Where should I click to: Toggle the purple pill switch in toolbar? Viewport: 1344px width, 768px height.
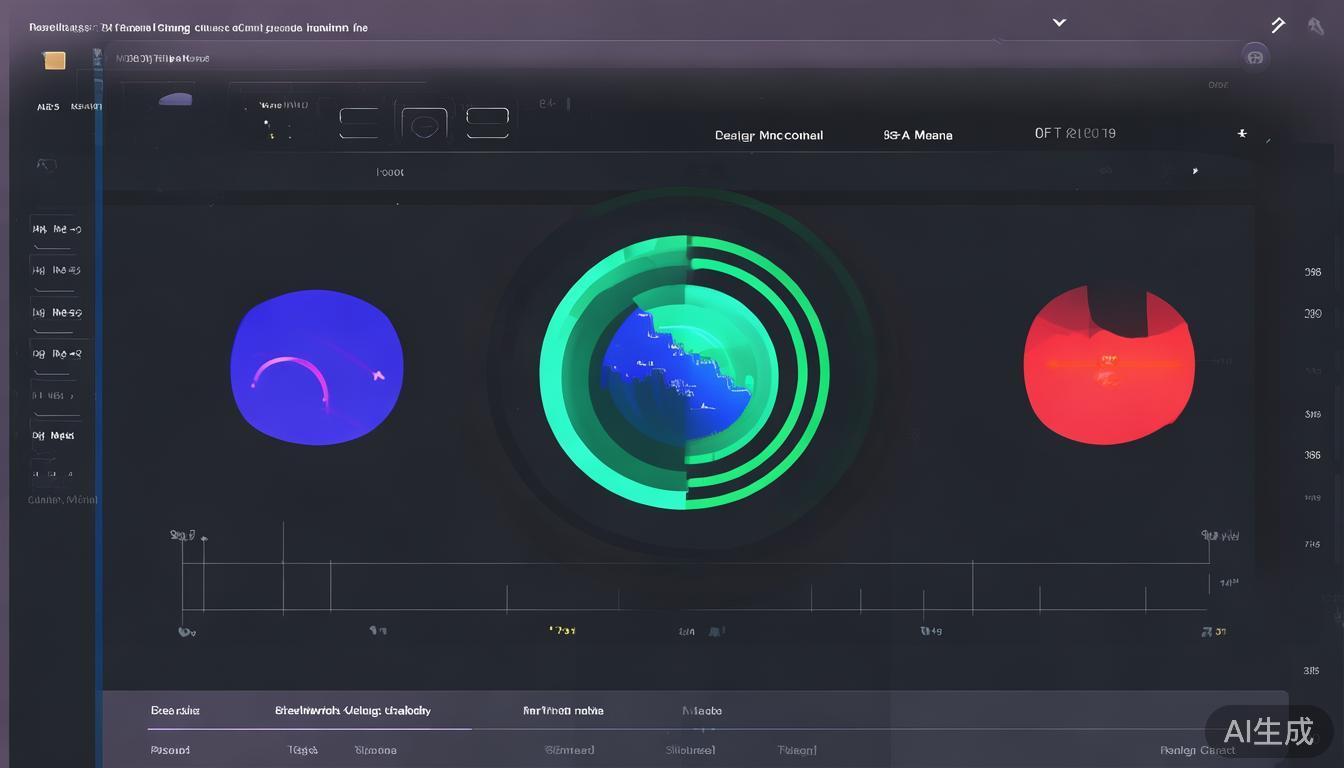[x=176, y=99]
